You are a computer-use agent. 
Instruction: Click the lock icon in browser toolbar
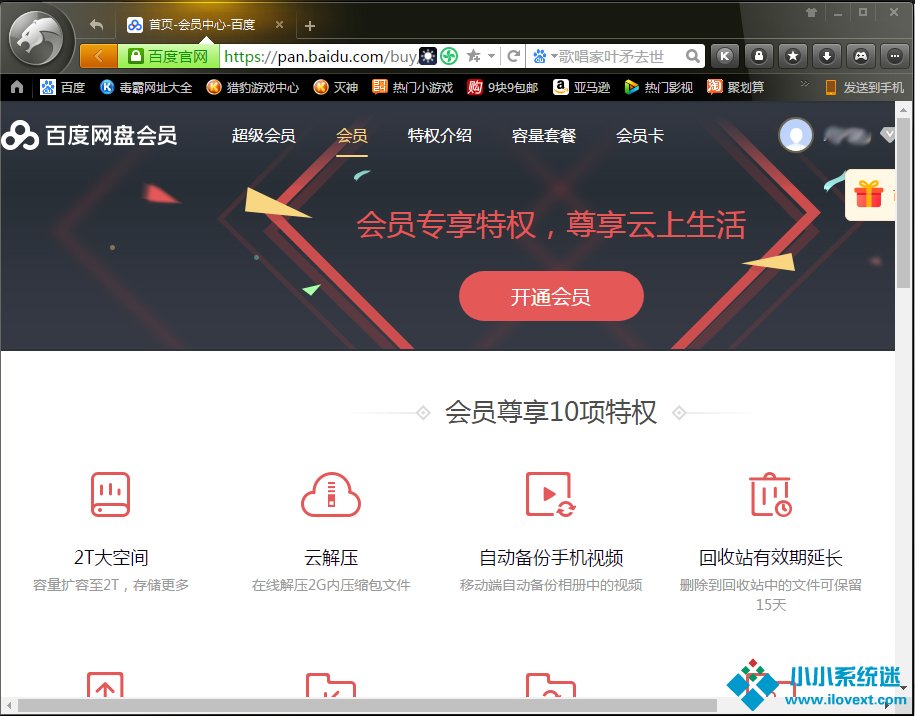coord(759,56)
